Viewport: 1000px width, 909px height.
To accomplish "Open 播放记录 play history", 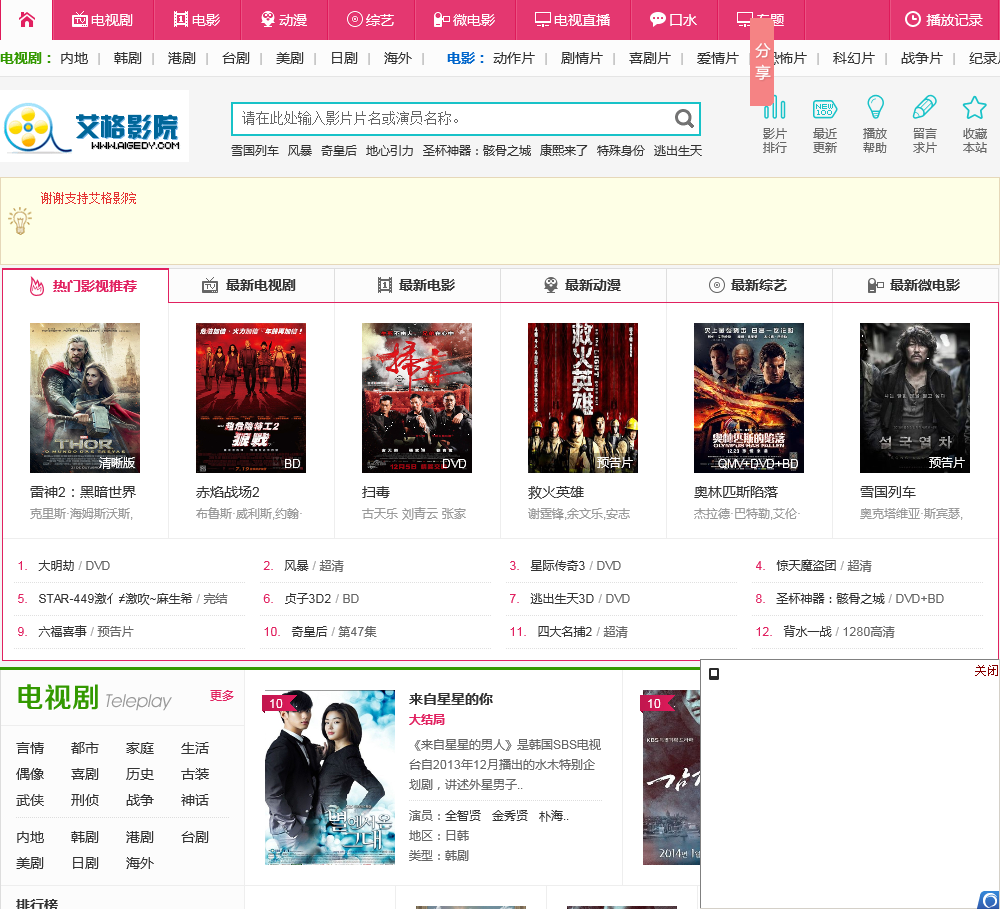I will 944,20.
